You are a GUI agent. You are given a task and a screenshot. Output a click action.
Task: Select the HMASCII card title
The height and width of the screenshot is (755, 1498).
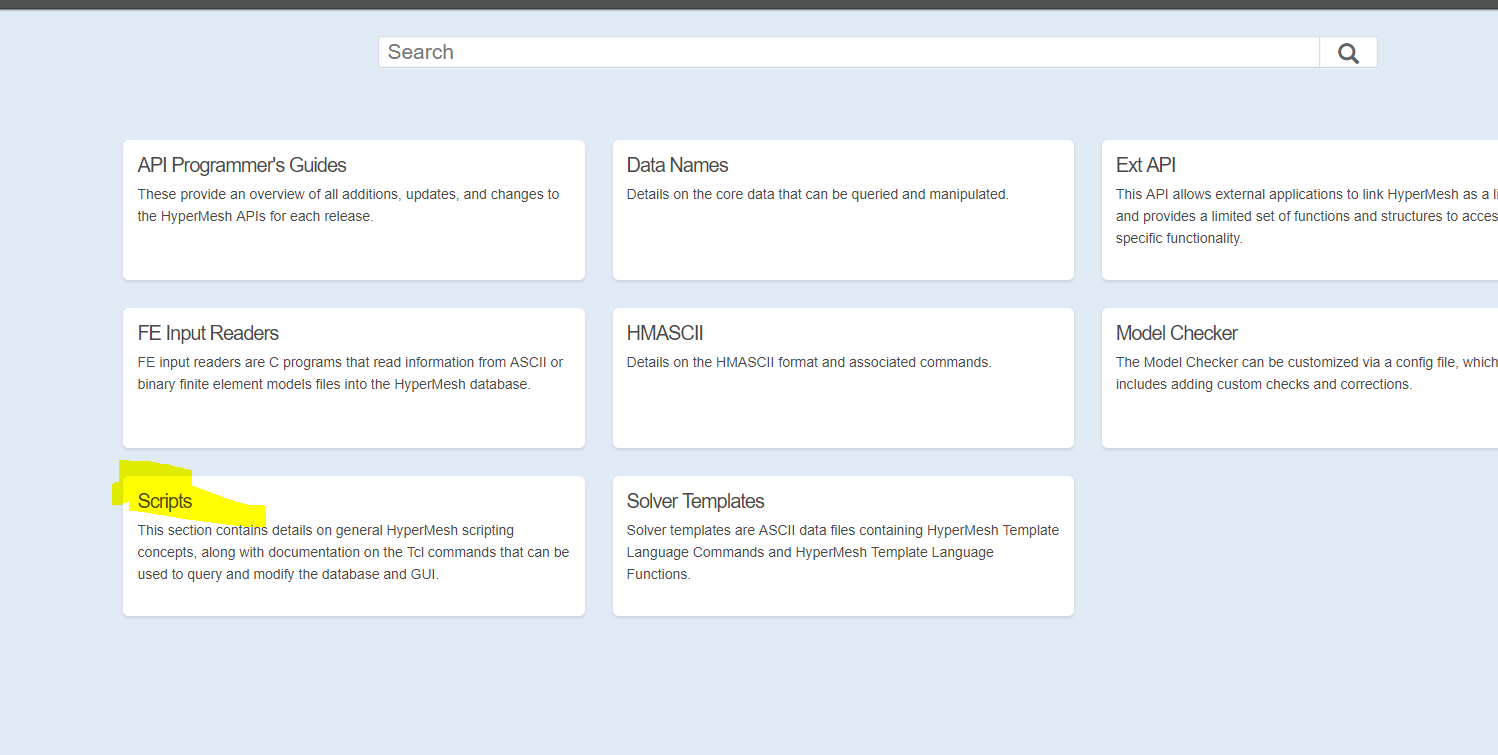(665, 333)
